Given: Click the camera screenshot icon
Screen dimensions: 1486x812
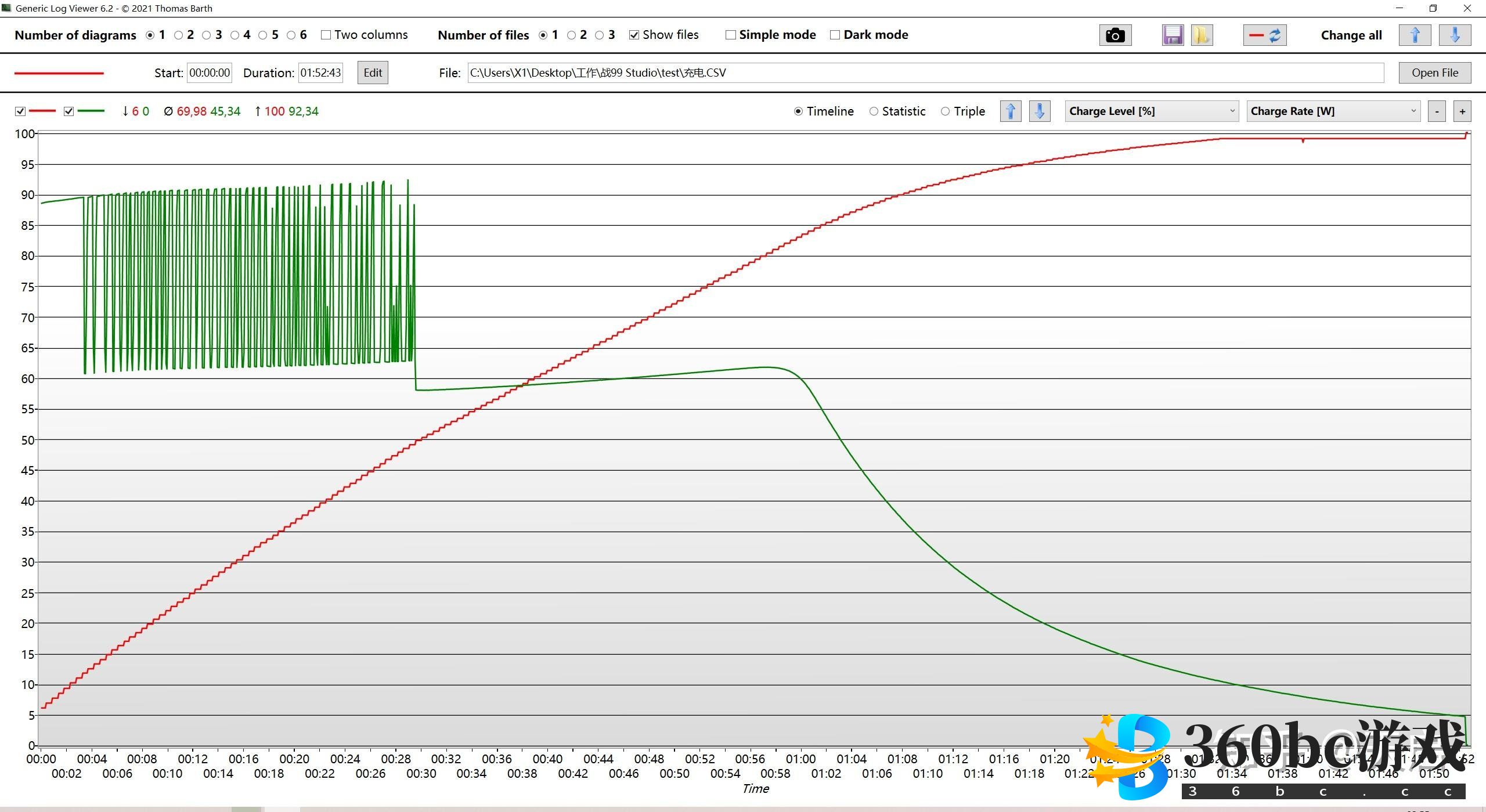Looking at the screenshot, I should click(x=1114, y=35).
